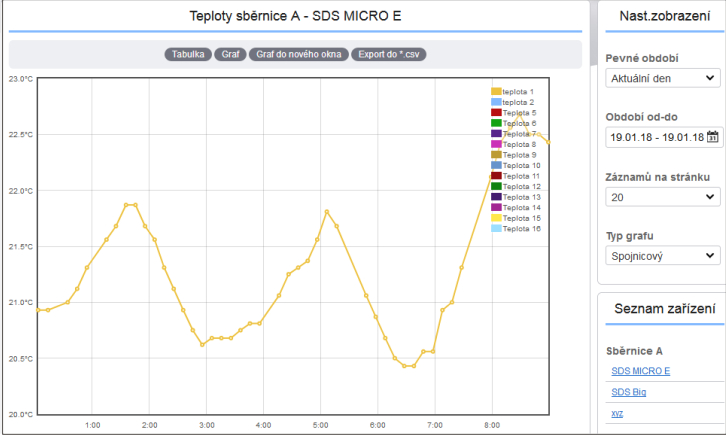Toggle teplota 2 series in legend

tap(519, 102)
